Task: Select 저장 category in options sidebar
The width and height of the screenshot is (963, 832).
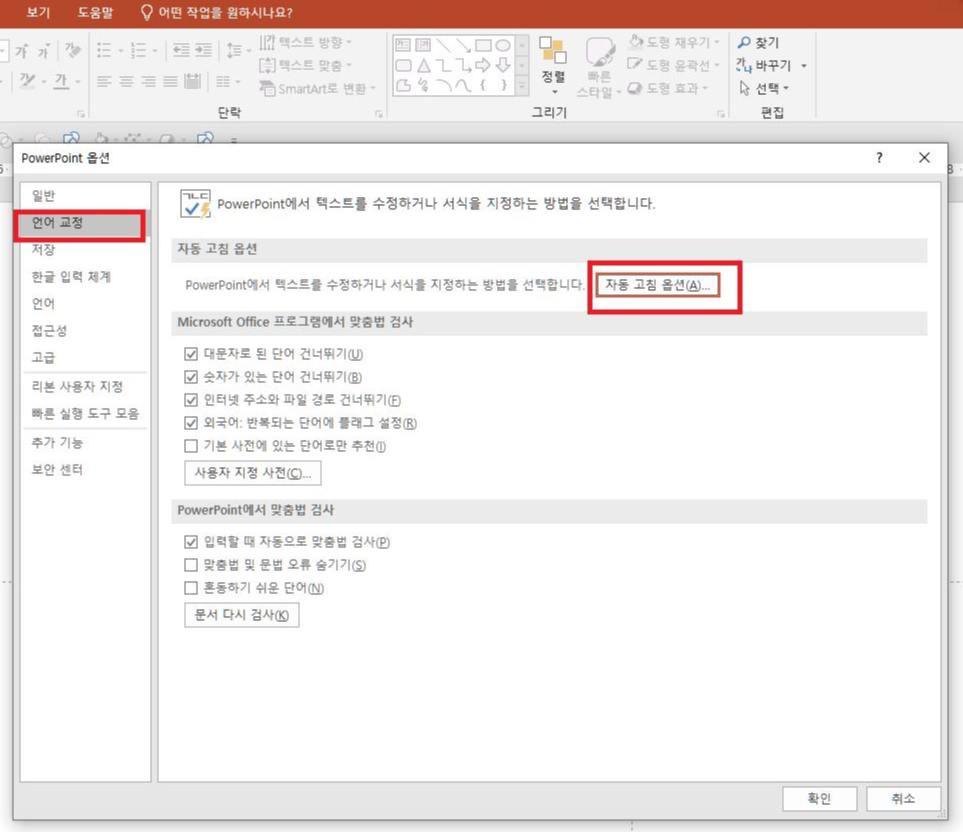Action: point(85,249)
